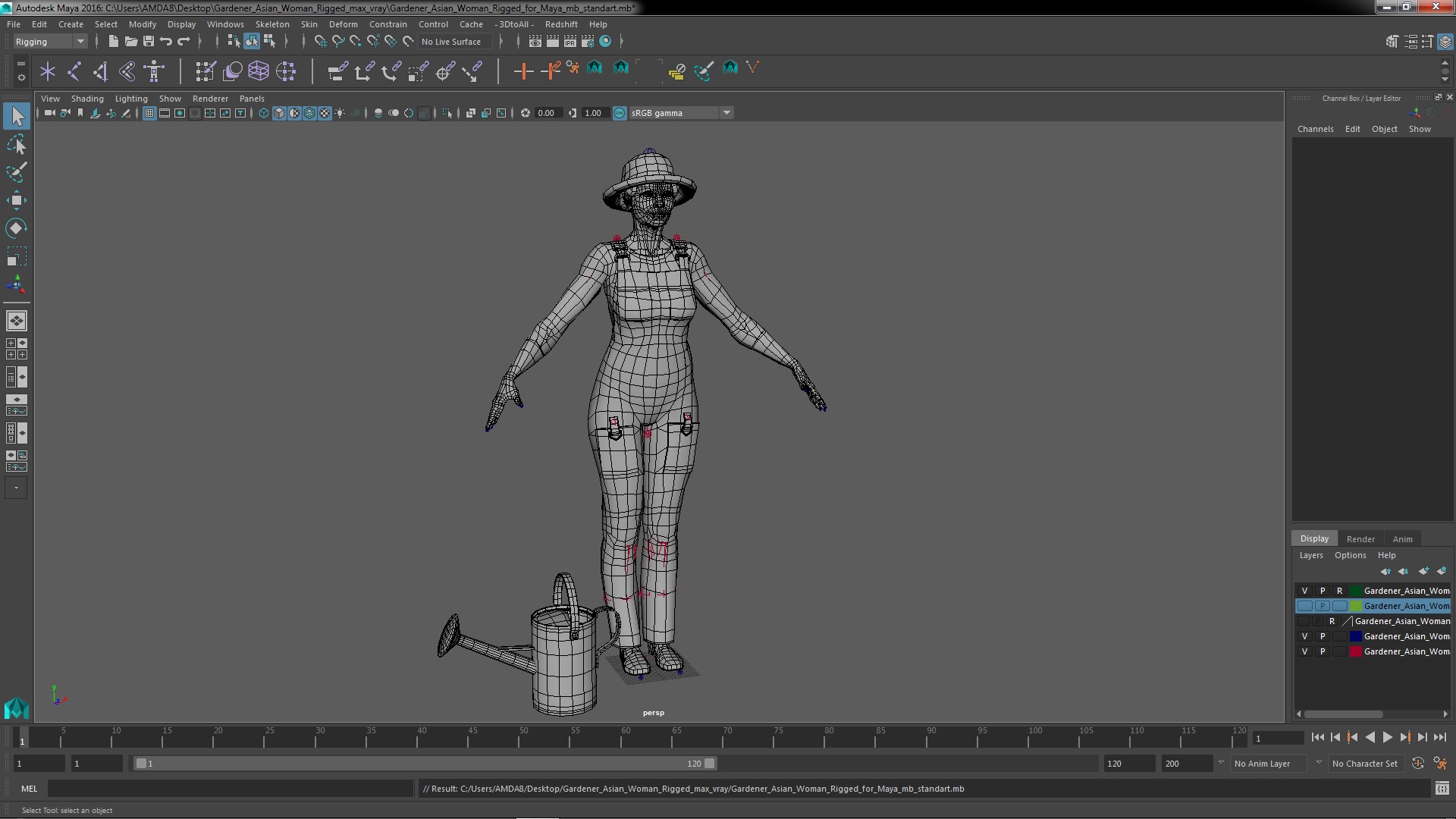Toggle R display type on Gardener_Asian_Woman layer
Viewport: 1456px width, 819px height.
click(1332, 621)
